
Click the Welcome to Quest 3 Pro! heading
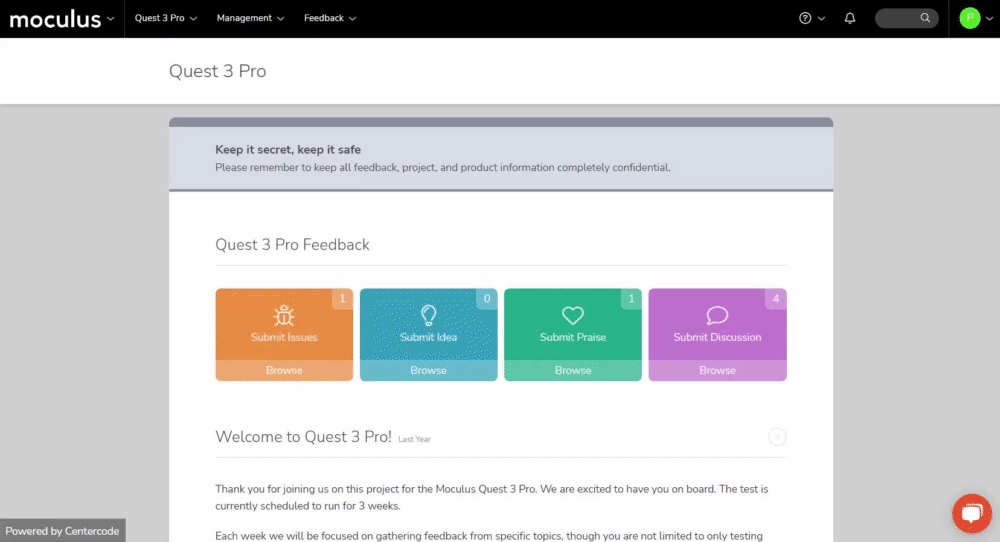pyautogui.click(x=303, y=437)
